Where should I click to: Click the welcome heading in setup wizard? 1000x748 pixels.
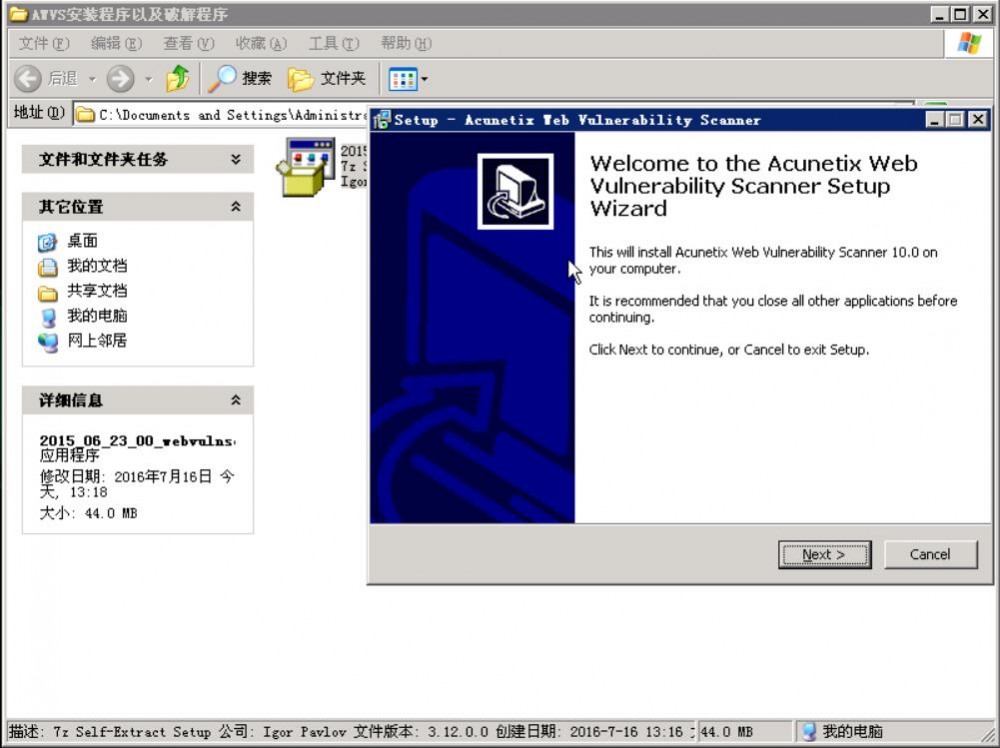pyautogui.click(x=753, y=186)
